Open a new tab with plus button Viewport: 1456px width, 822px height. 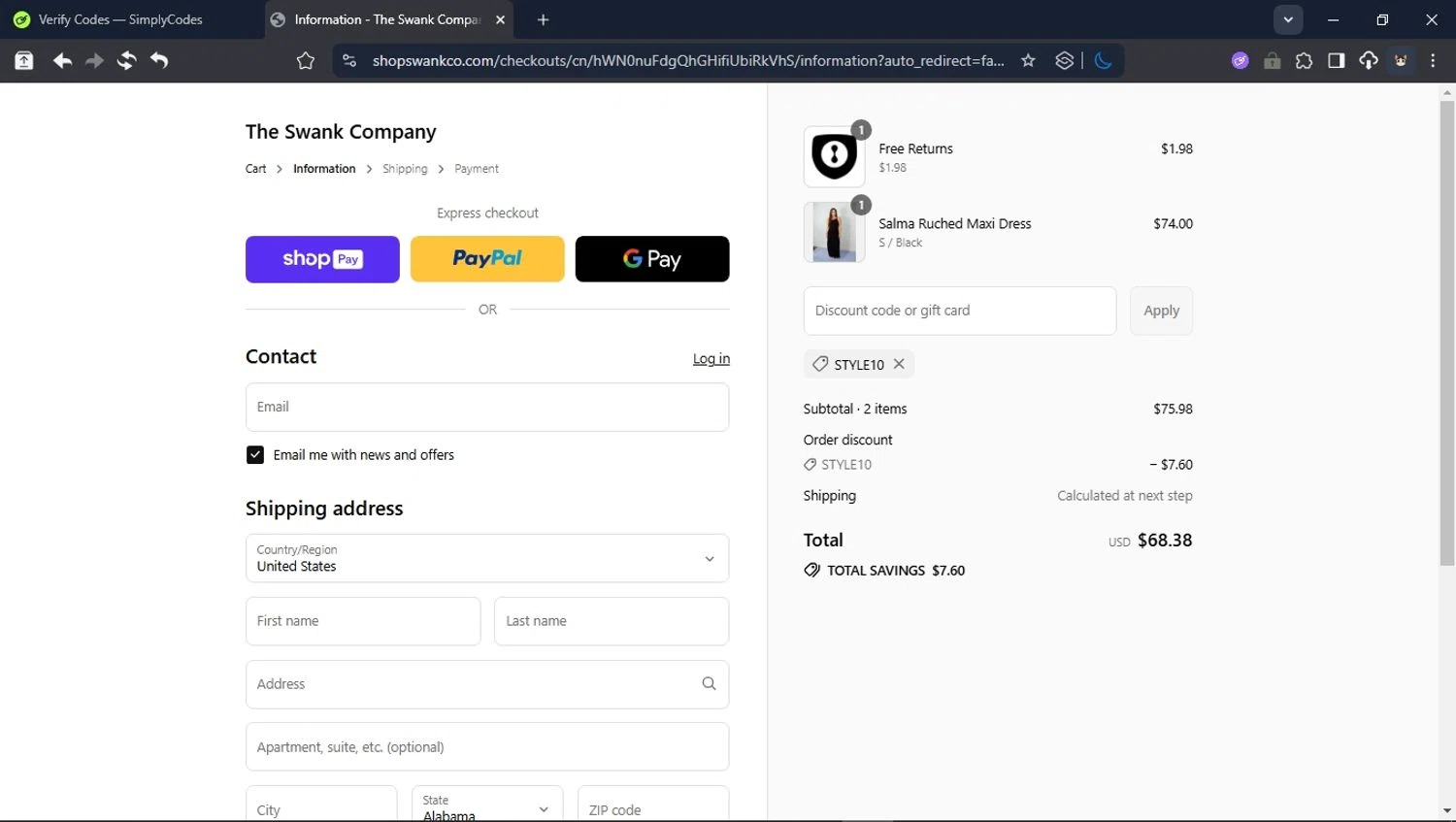click(x=543, y=19)
